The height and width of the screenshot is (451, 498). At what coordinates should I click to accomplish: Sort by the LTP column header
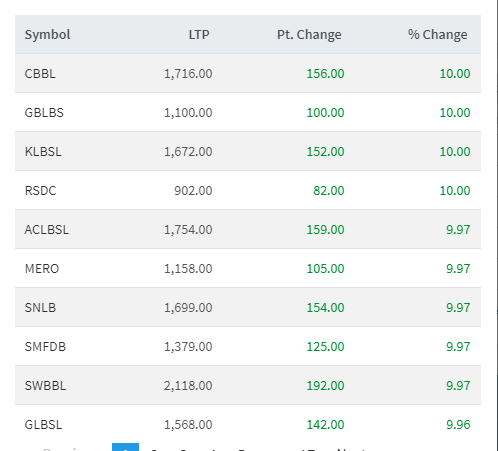coord(199,35)
